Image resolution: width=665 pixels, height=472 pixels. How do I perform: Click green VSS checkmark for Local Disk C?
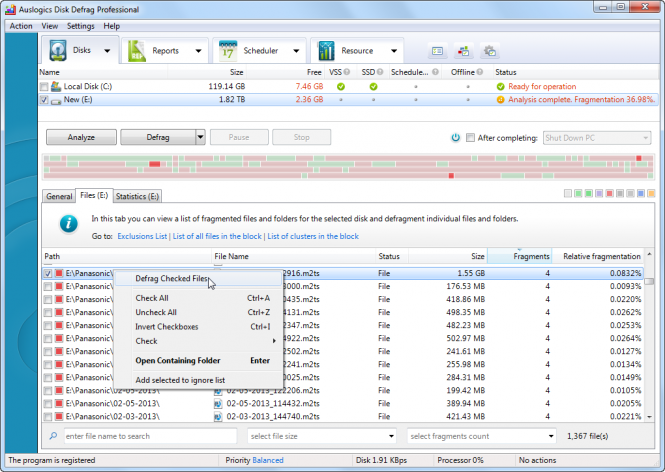[341, 87]
